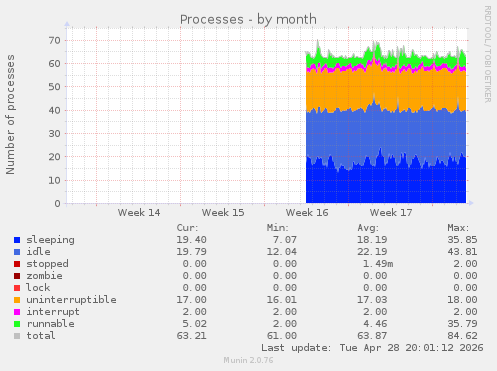The width and height of the screenshot is (497, 371).
Task: Click the 'Number of processes' axis label
Action: (10, 115)
